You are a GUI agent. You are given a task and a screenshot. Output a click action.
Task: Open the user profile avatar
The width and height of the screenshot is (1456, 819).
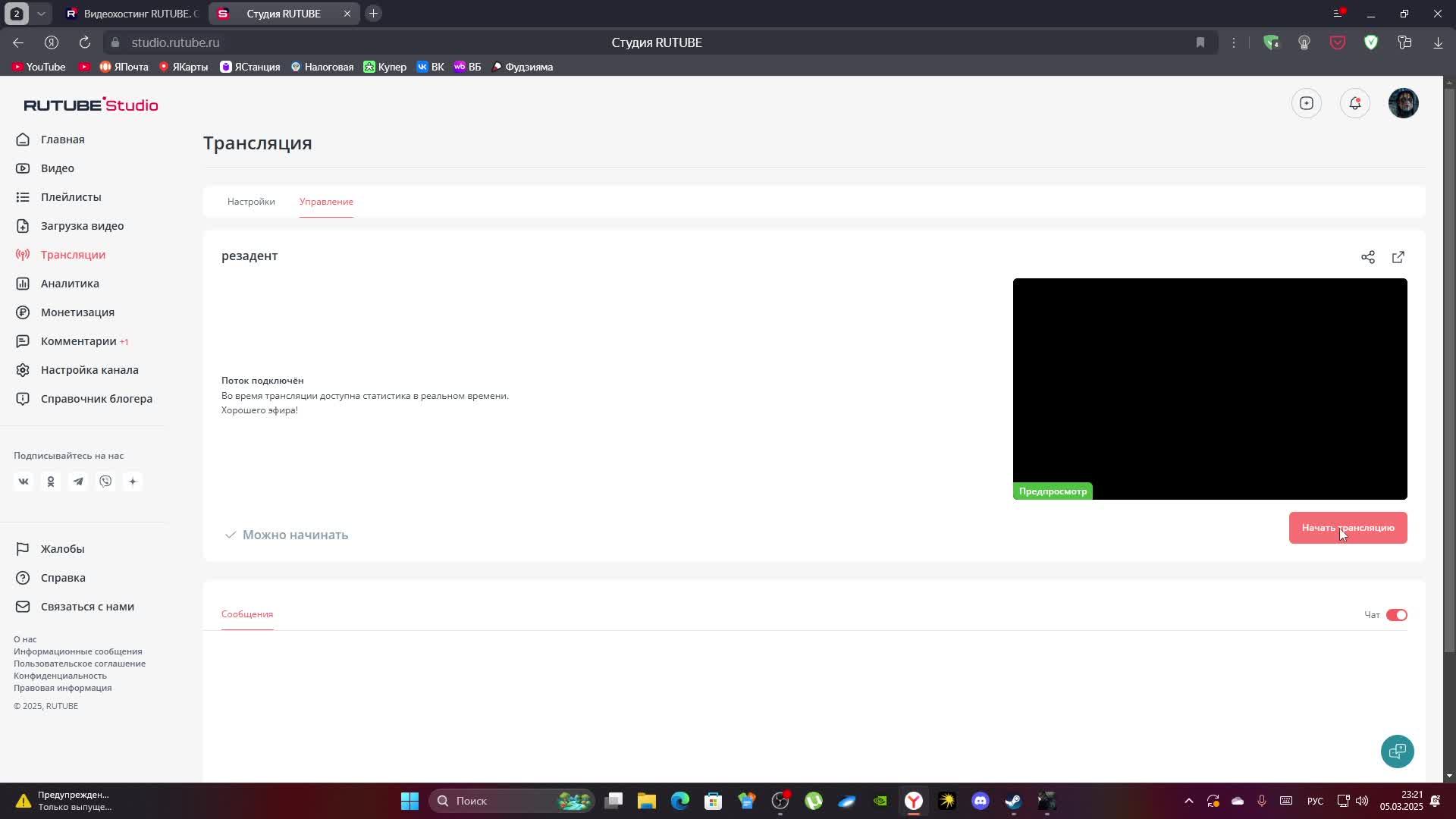(x=1404, y=103)
